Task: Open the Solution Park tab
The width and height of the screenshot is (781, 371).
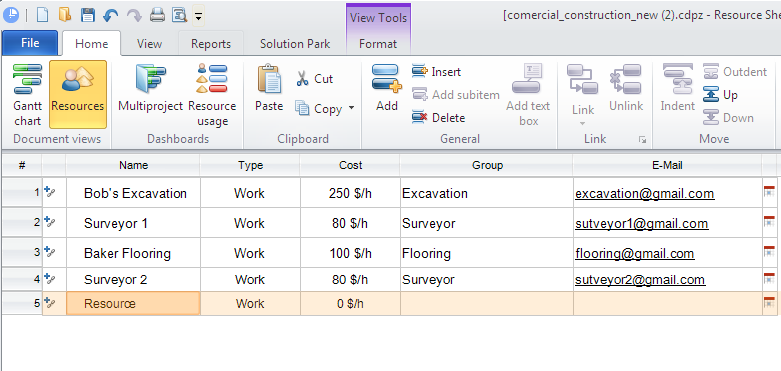Action: pyautogui.click(x=295, y=44)
